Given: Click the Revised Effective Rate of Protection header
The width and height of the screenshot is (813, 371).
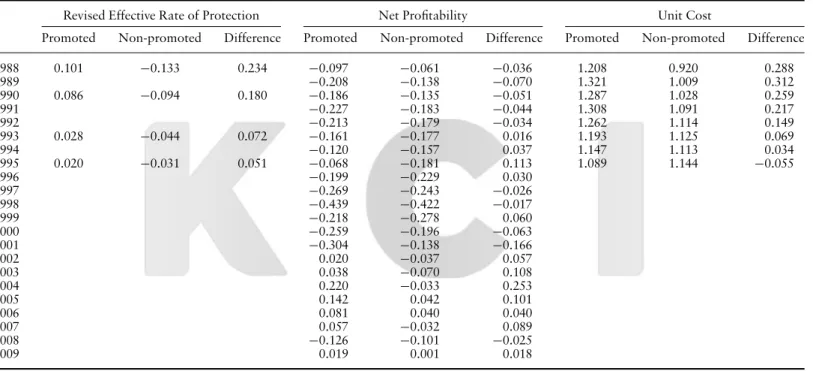Looking at the screenshot, I should coord(161,16).
